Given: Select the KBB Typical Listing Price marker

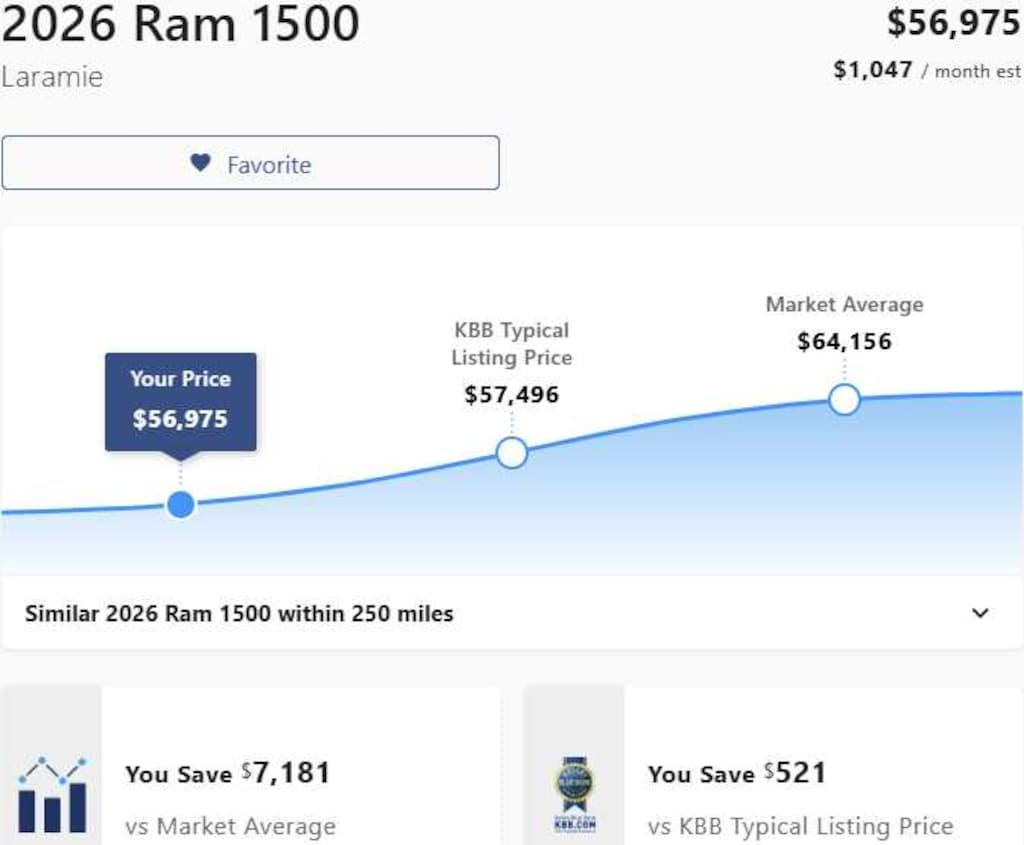Looking at the screenshot, I should click(x=511, y=453).
